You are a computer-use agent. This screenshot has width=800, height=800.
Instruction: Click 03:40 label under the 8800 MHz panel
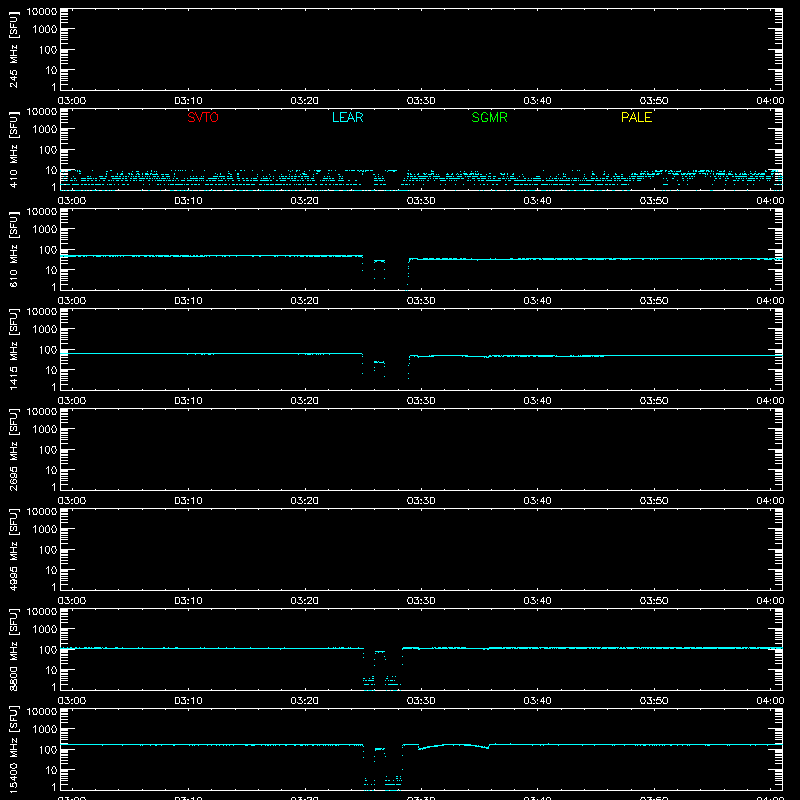click(537, 701)
